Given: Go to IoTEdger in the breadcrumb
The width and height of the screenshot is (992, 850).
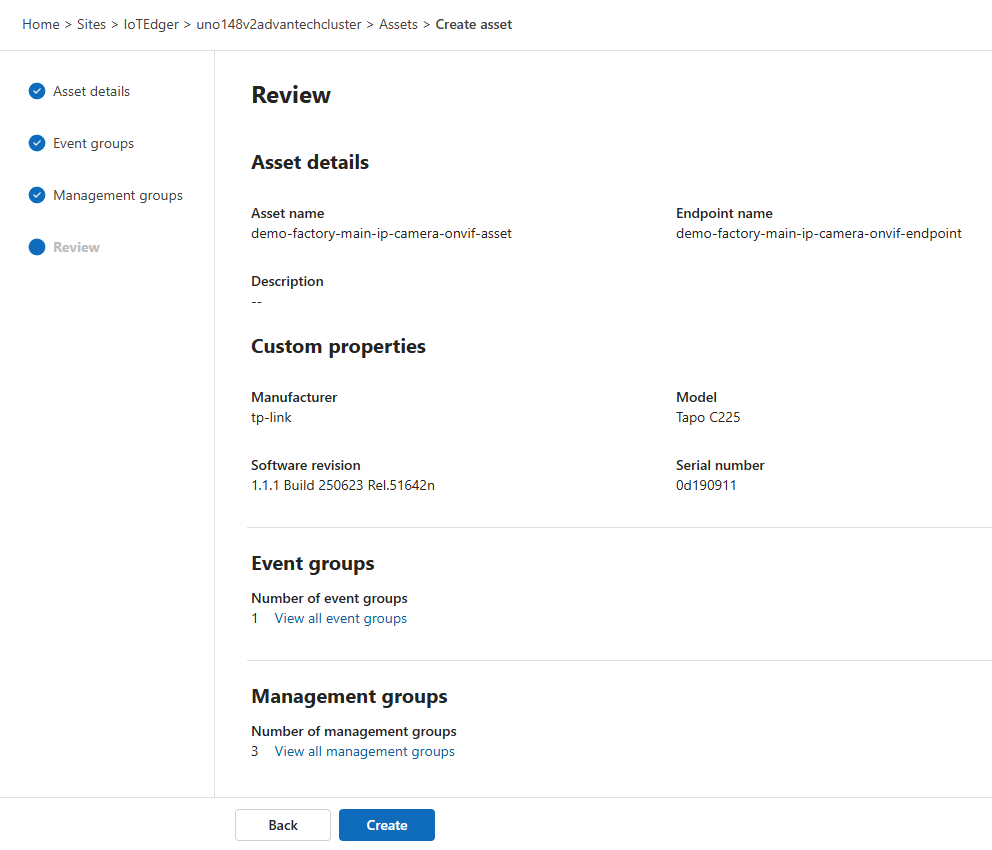Looking at the screenshot, I should click(151, 24).
